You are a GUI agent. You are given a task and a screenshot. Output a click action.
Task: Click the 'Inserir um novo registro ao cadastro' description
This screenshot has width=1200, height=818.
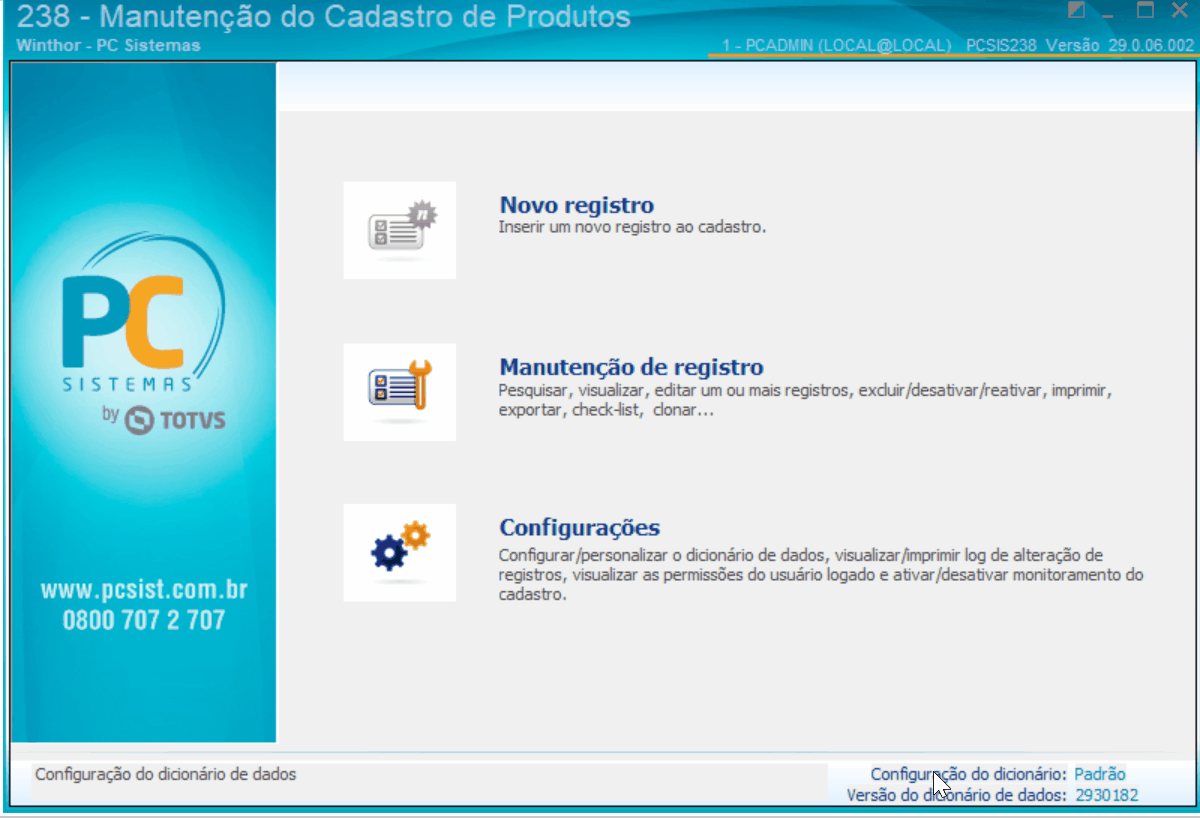(632, 227)
